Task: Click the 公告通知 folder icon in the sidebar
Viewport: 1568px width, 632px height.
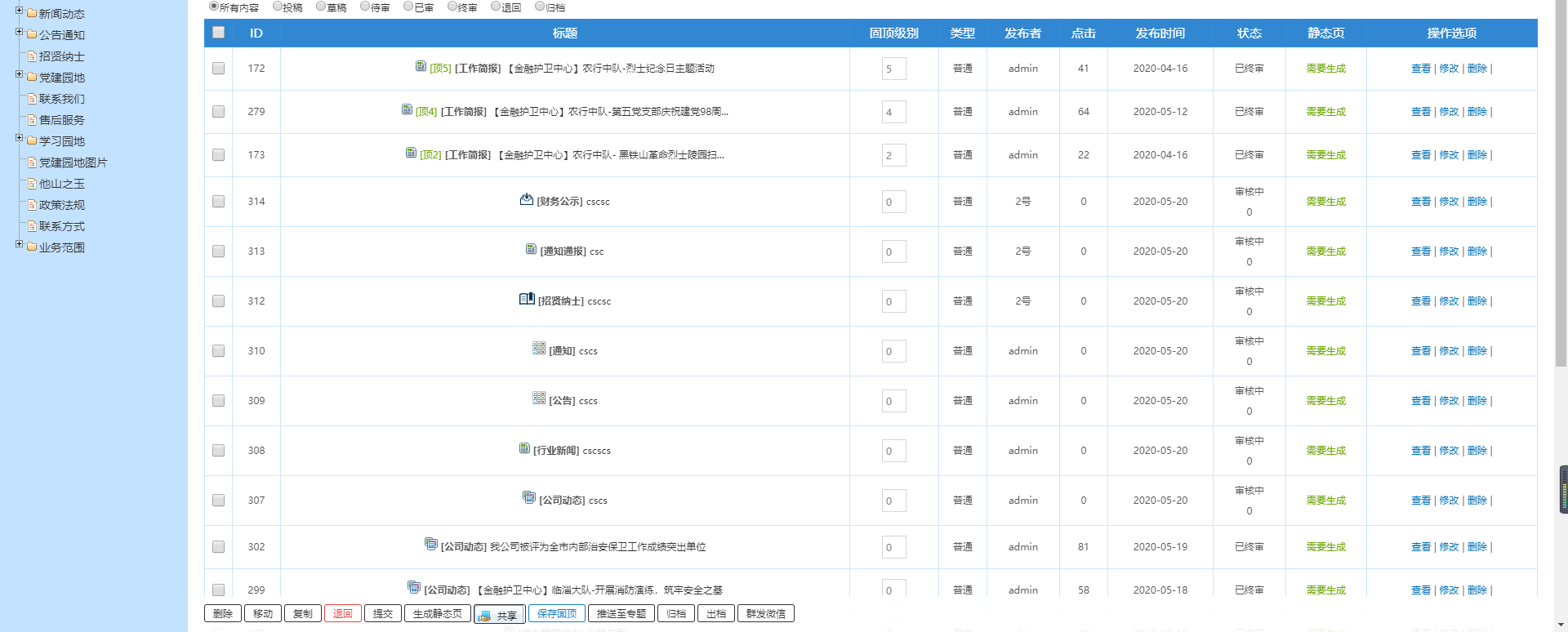Action: (x=32, y=34)
